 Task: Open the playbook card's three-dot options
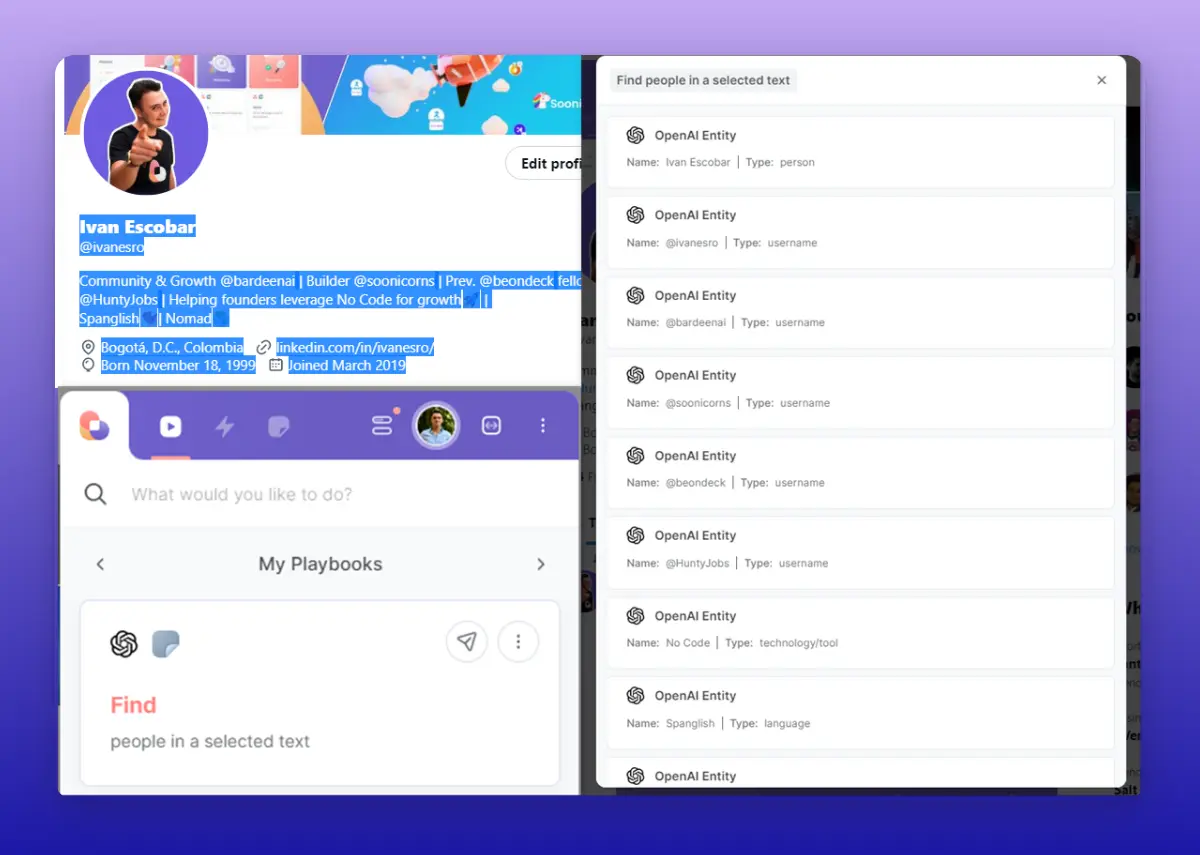[518, 642]
